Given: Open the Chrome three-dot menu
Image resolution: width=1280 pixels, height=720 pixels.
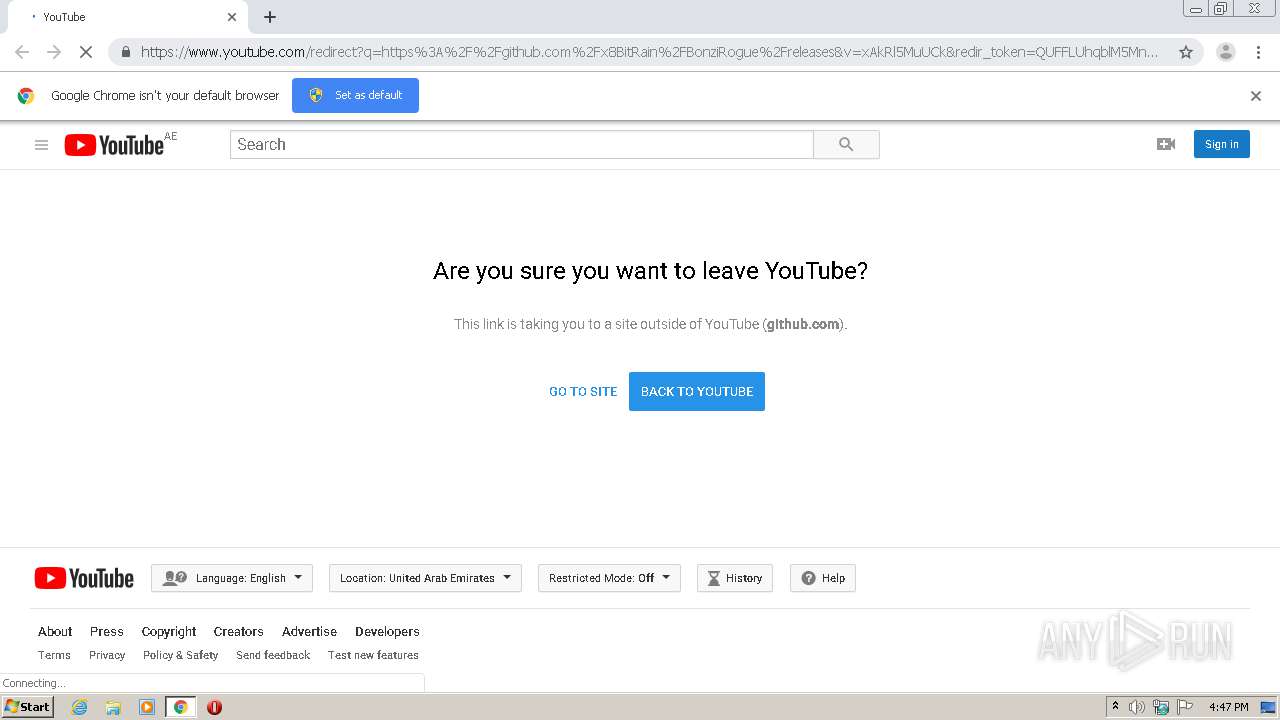Looking at the screenshot, I should tap(1257, 52).
